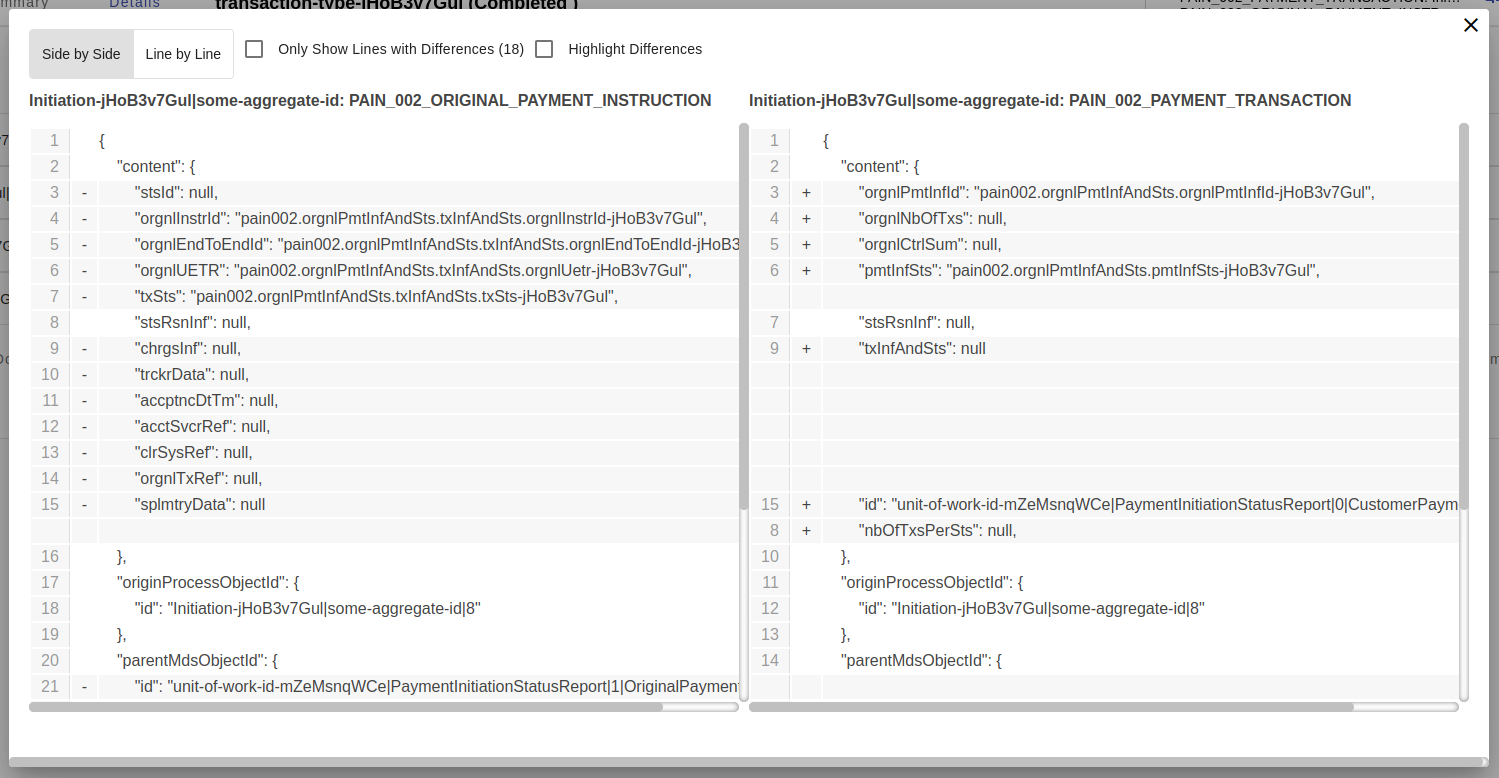Switch to Side by Side view
Viewport: 1499px width, 778px height.
(81, 54)
